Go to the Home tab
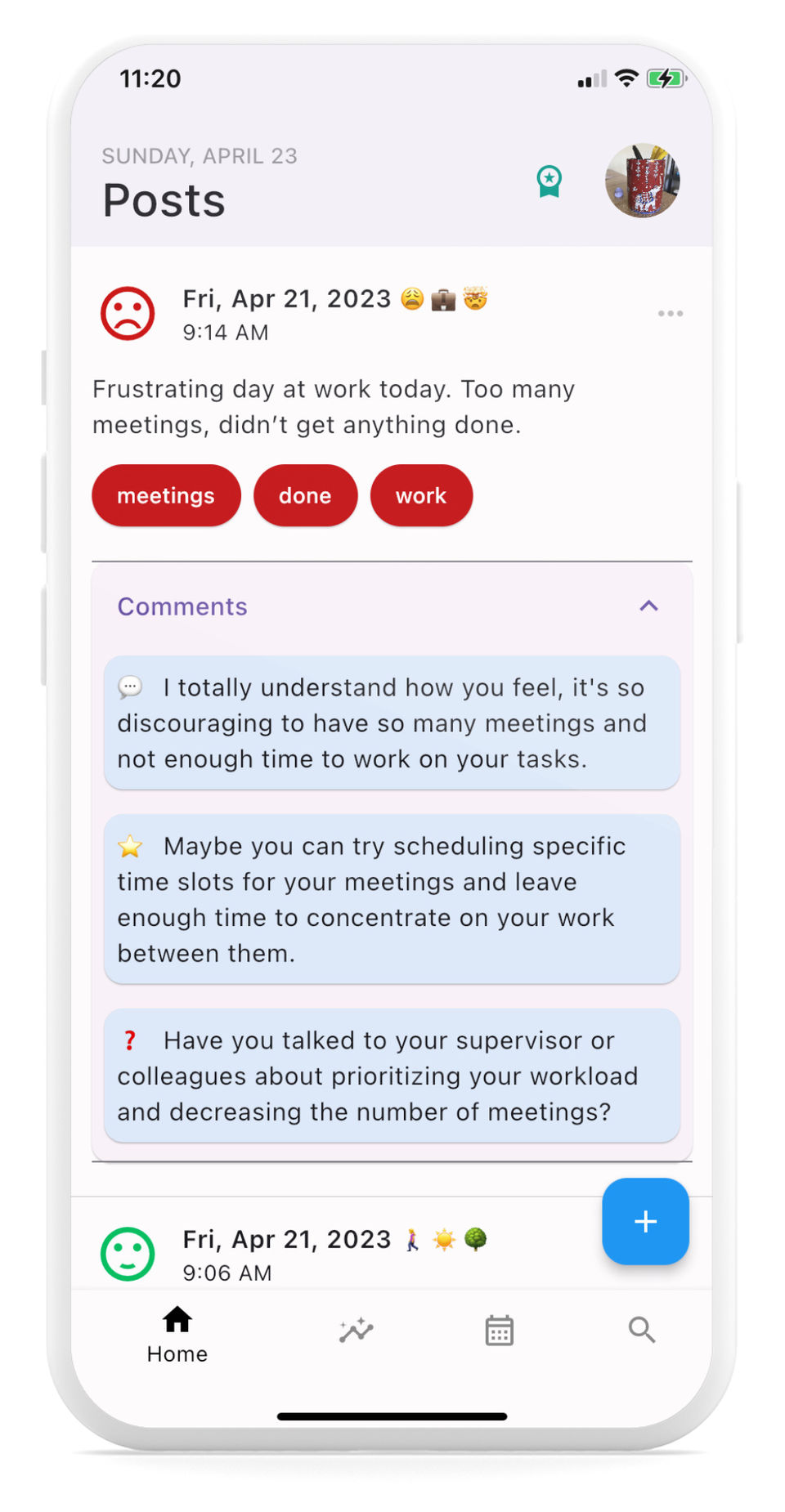 click(177, 1335)
